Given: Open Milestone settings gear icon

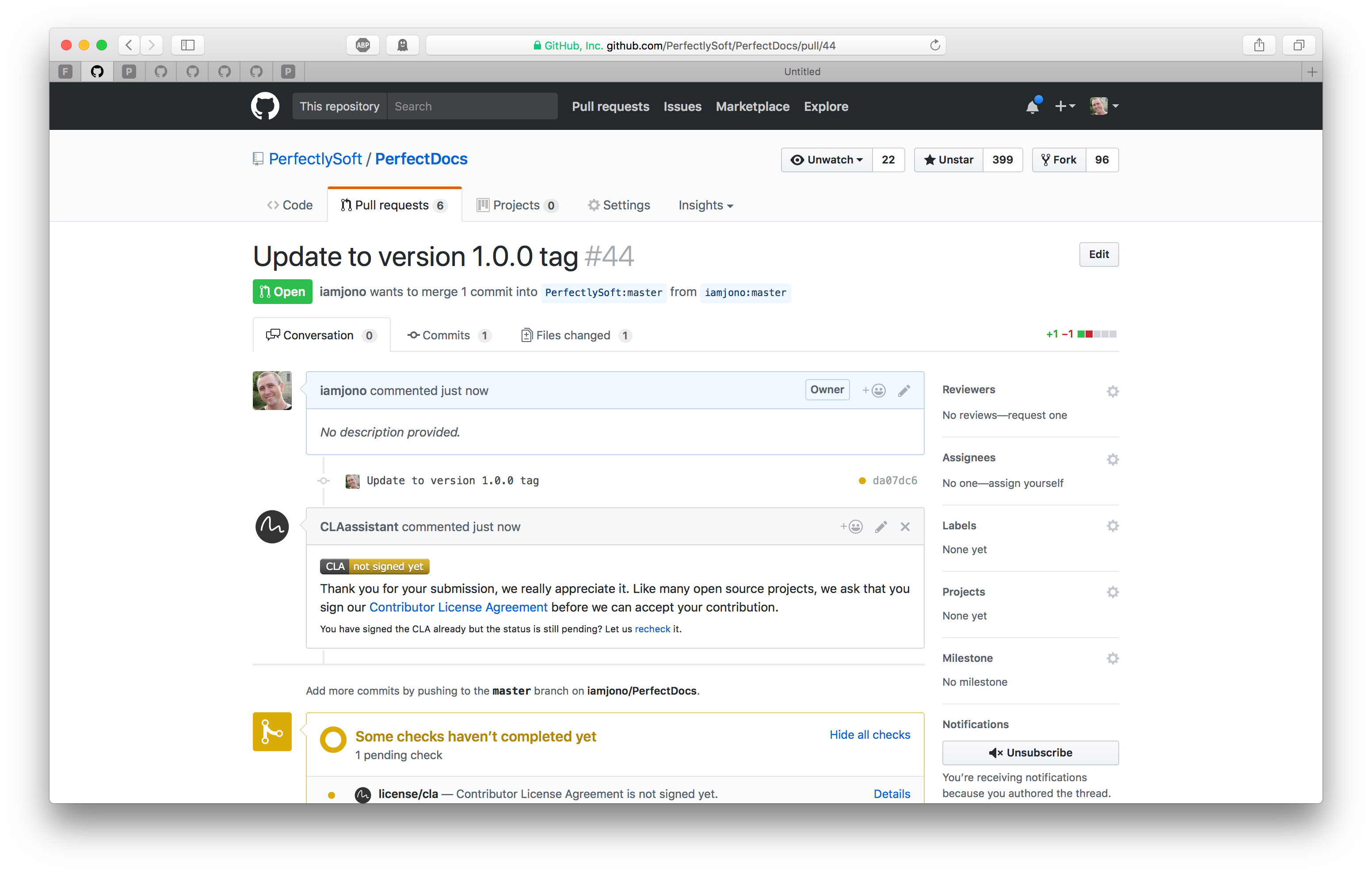Looking at the screenshot, I should tap(1113, 658).
